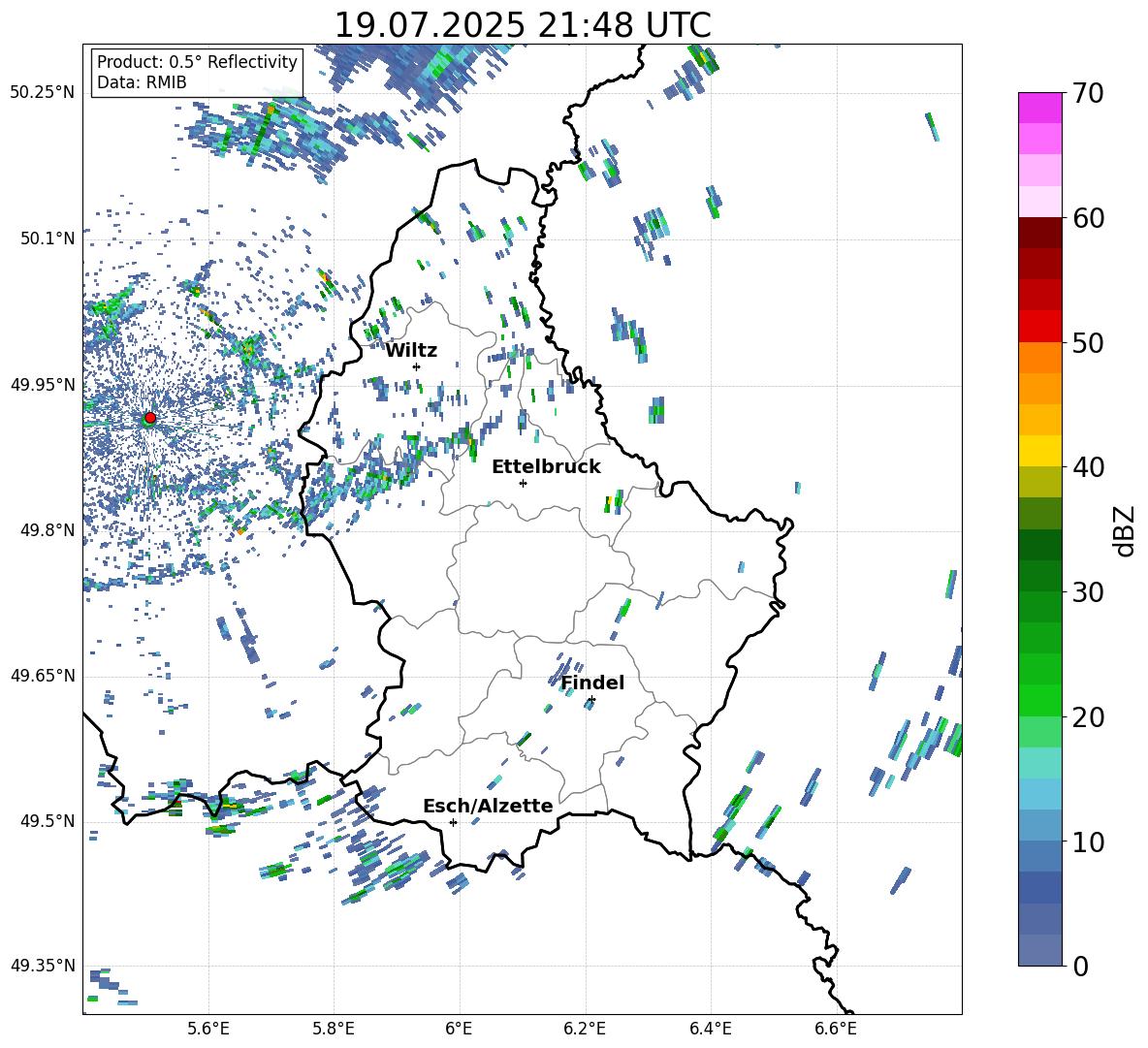Click the colorbar tick value 60

1088,218
